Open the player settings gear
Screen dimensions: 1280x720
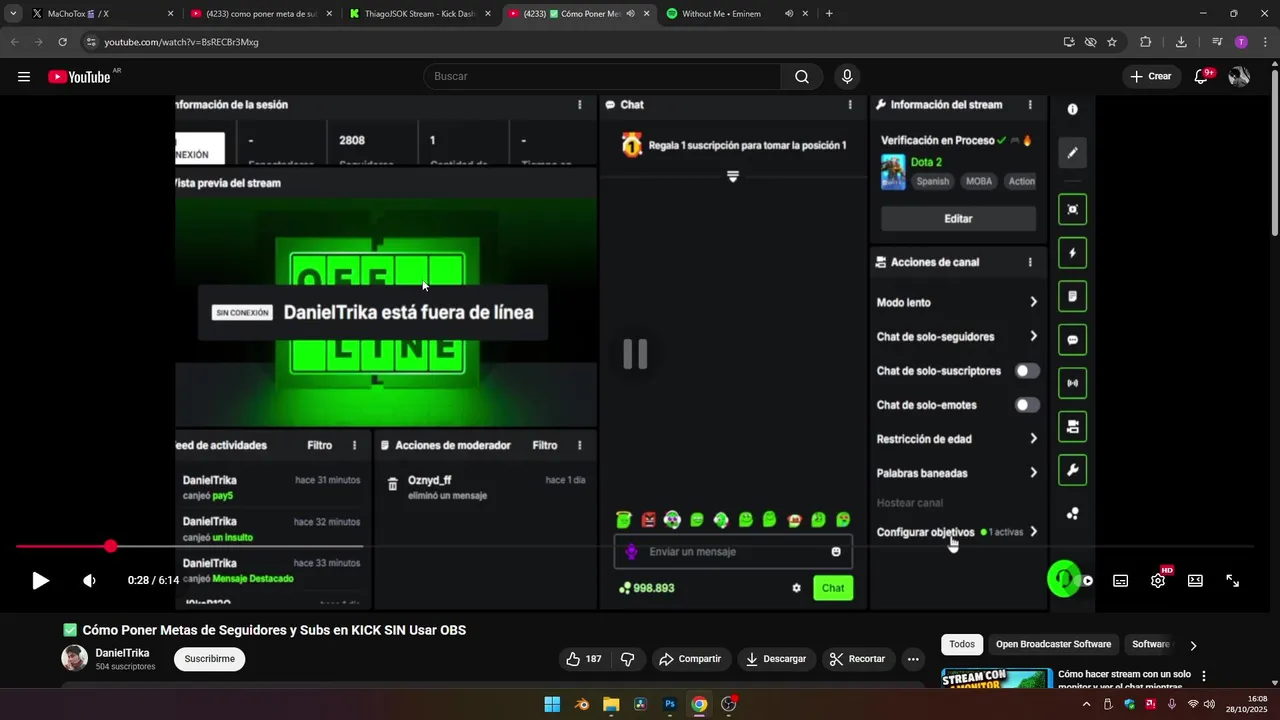[x=1158, y=581]
